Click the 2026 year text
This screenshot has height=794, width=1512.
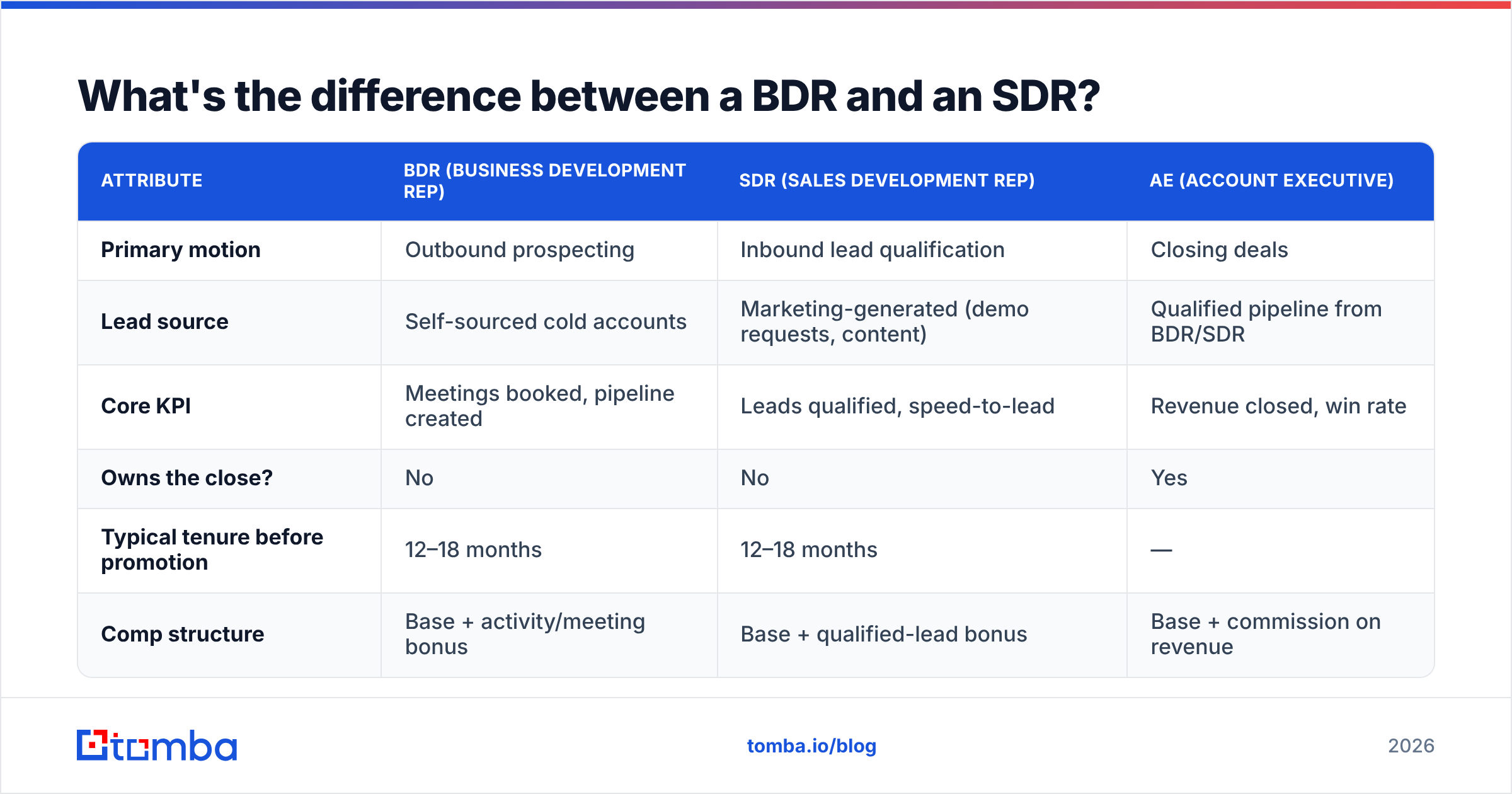[1411, 746]
